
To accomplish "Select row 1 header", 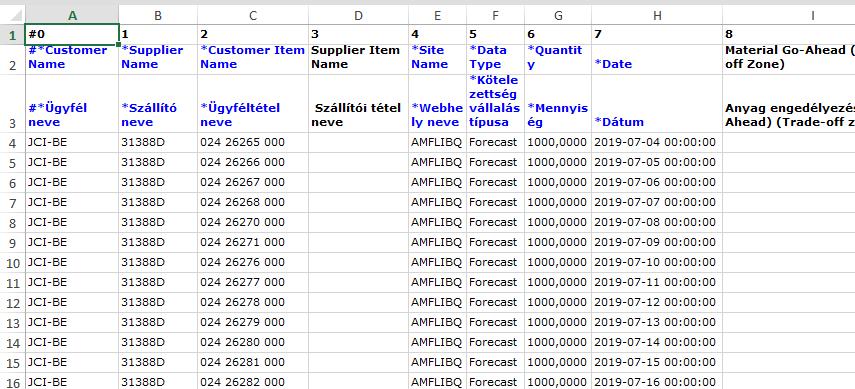I will (12, 34).
